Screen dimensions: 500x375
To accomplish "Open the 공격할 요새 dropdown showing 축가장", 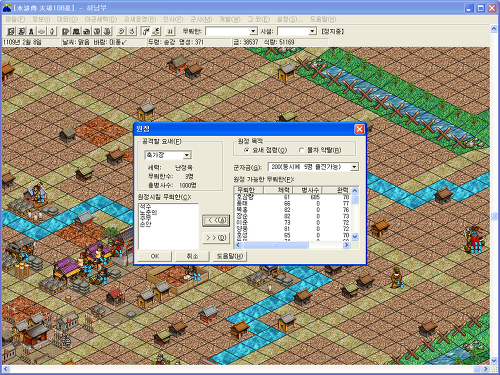I will tap(187, 155).
